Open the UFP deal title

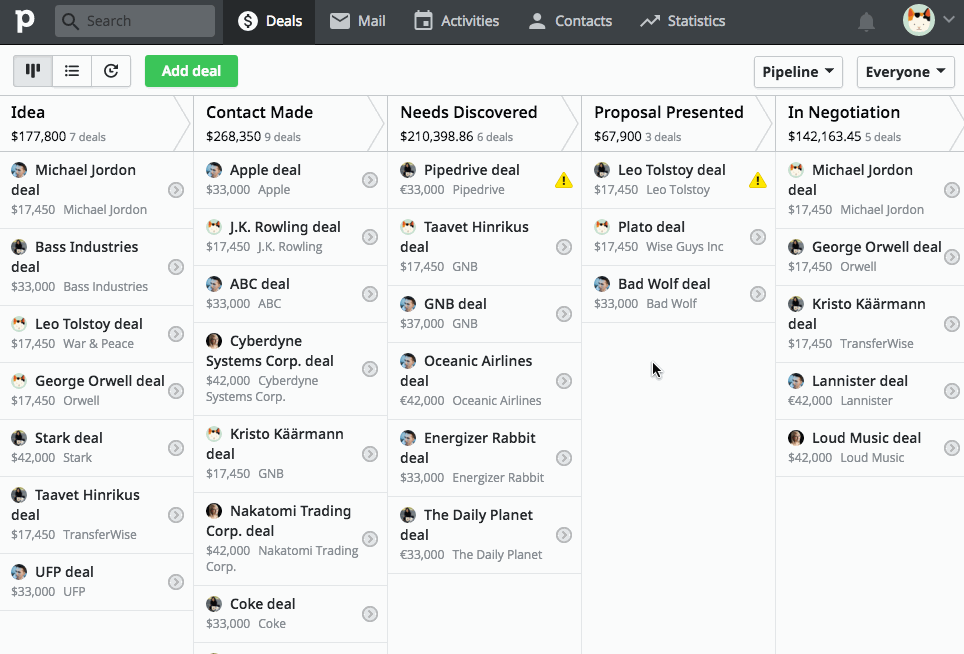(x=64, y=572)
